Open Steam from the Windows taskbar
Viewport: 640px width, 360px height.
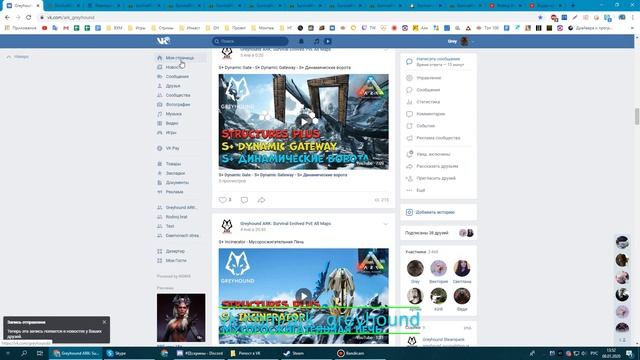294,353
